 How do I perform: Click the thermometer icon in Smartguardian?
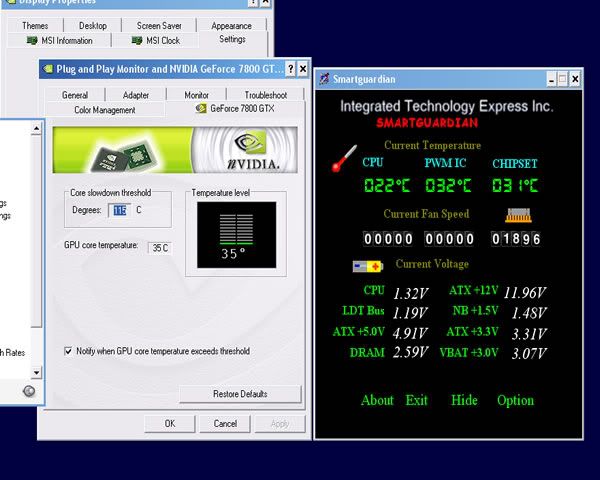[344, 158]
